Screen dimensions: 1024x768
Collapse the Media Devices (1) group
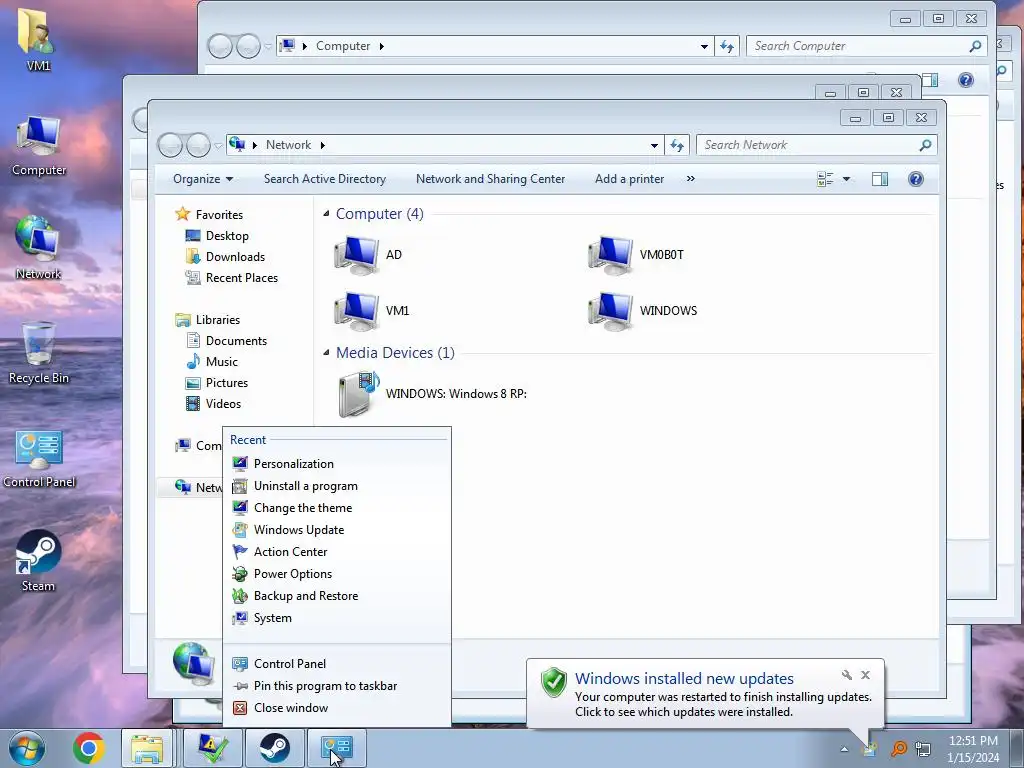pos(326,353)
